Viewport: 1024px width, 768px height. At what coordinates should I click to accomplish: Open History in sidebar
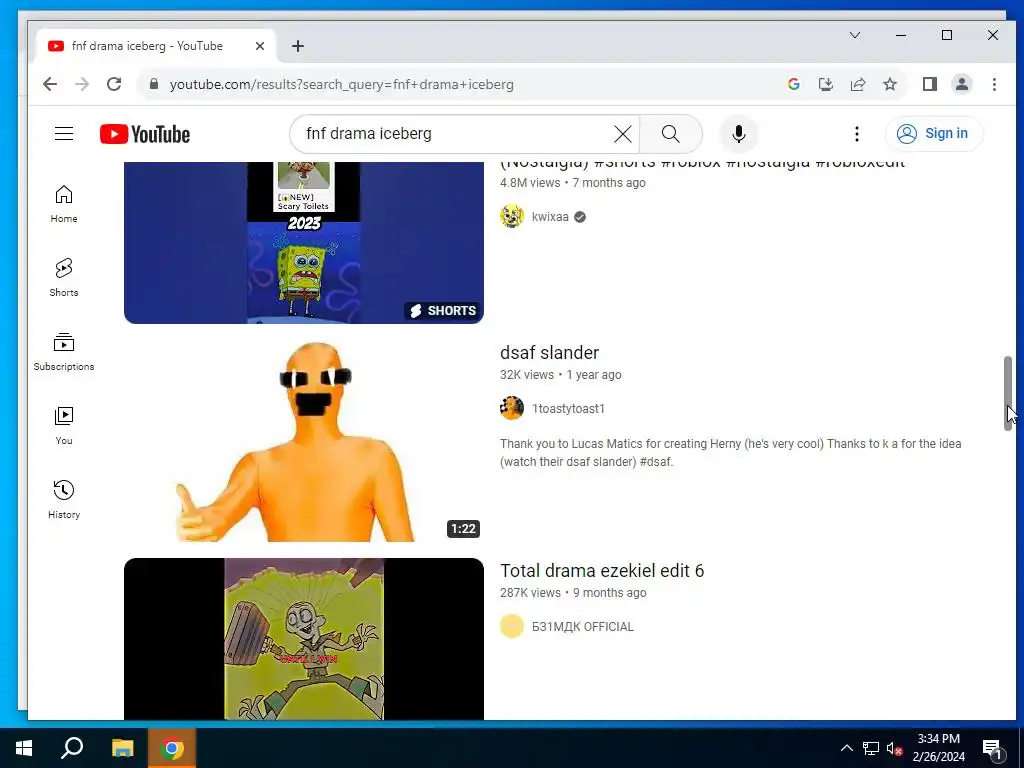[x=64, y=500]
